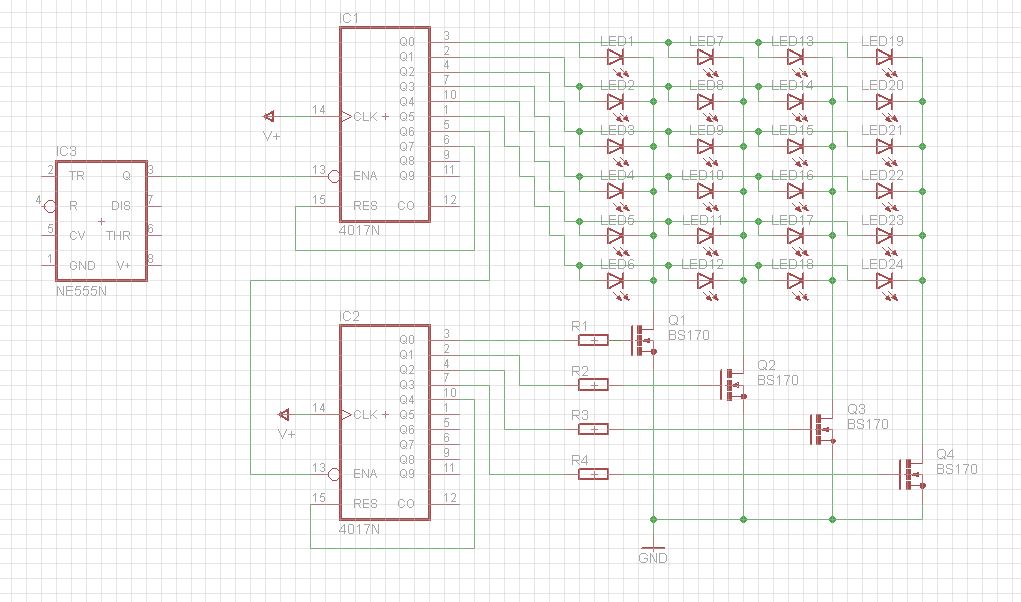Select the GND ground symbol
The width and height of the screenshot is (1021, 602).
(x=652, y=549)
